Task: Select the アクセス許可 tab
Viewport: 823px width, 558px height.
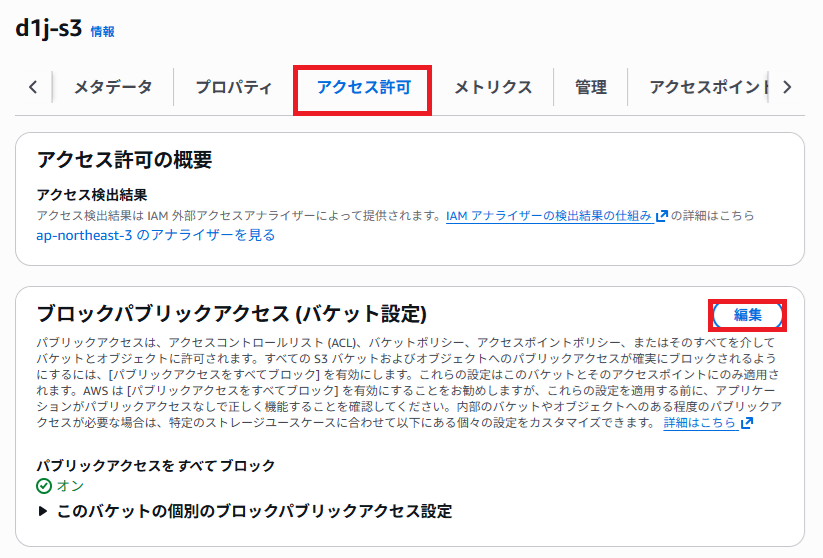Action: point(363,88)
